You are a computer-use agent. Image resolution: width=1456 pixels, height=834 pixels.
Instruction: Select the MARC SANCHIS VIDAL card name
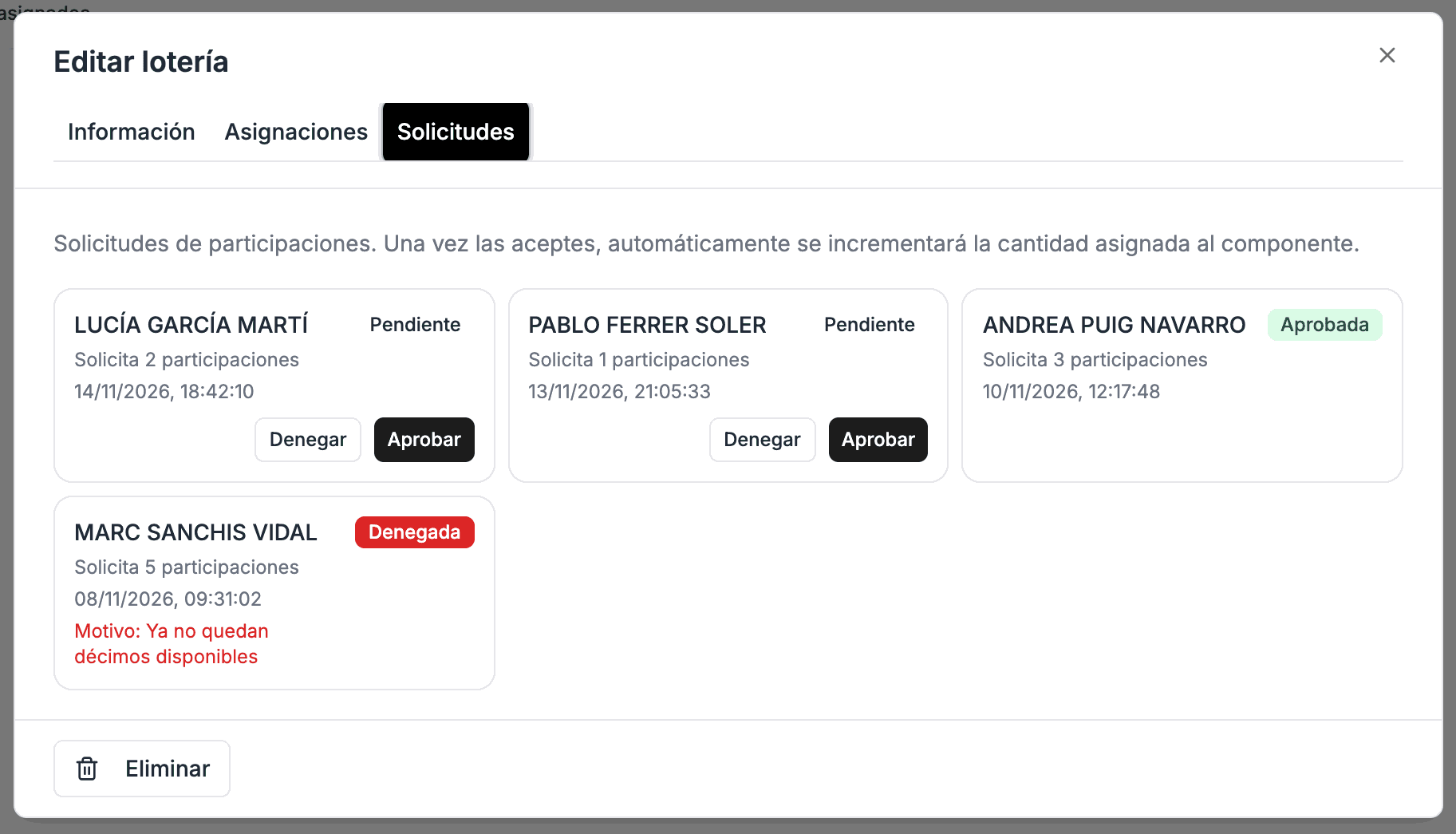(196, 532)
